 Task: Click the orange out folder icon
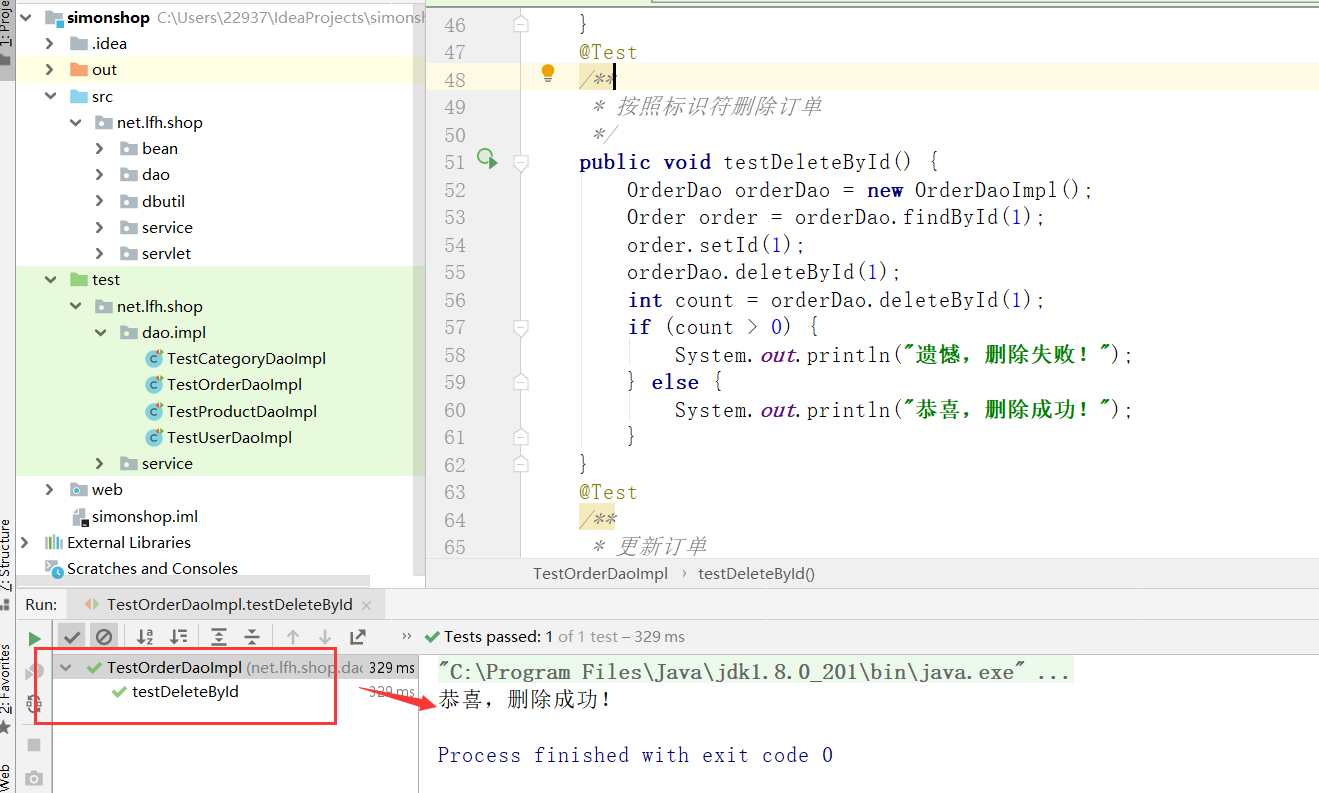78,69
